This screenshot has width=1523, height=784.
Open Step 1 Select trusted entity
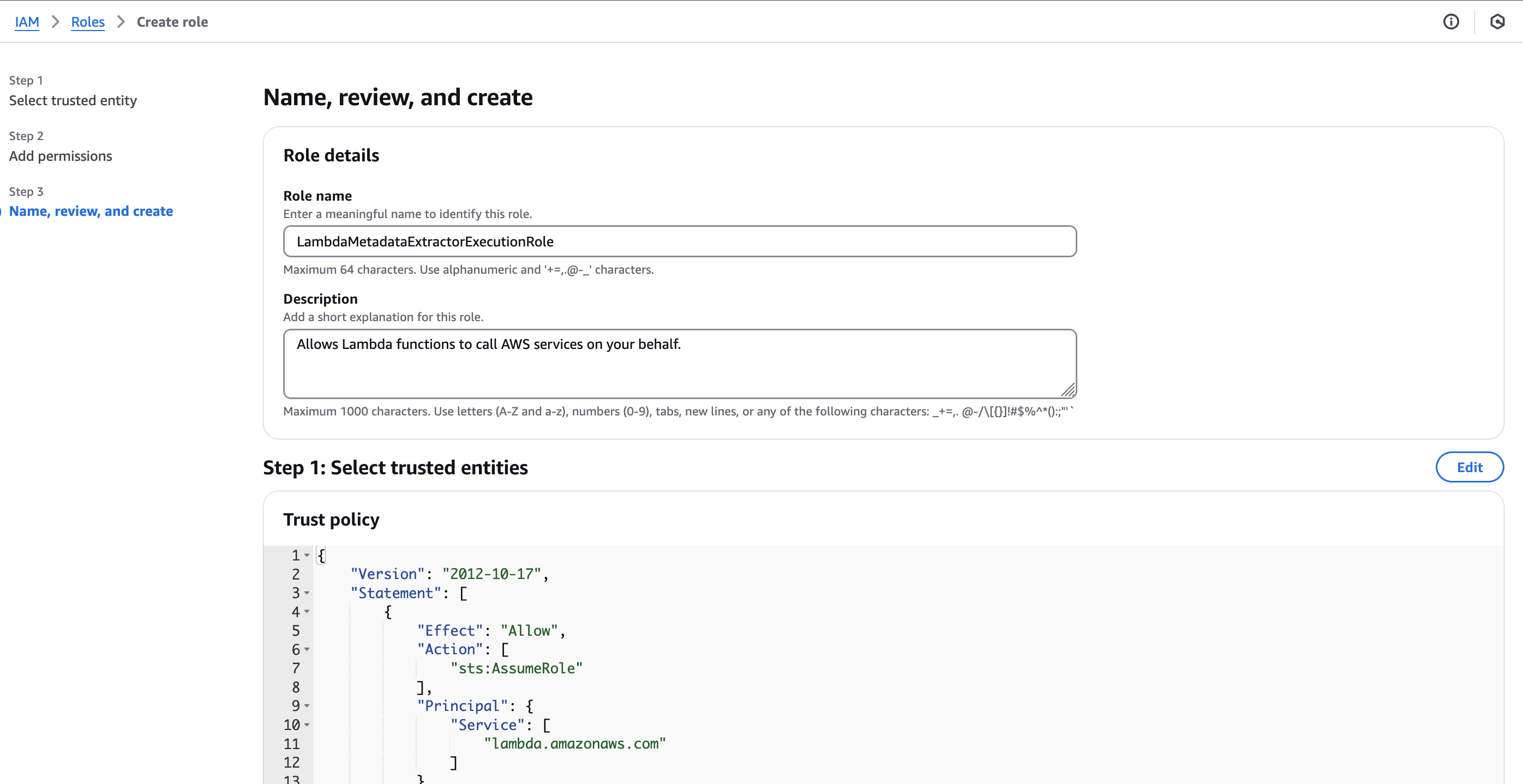point(73,100)
